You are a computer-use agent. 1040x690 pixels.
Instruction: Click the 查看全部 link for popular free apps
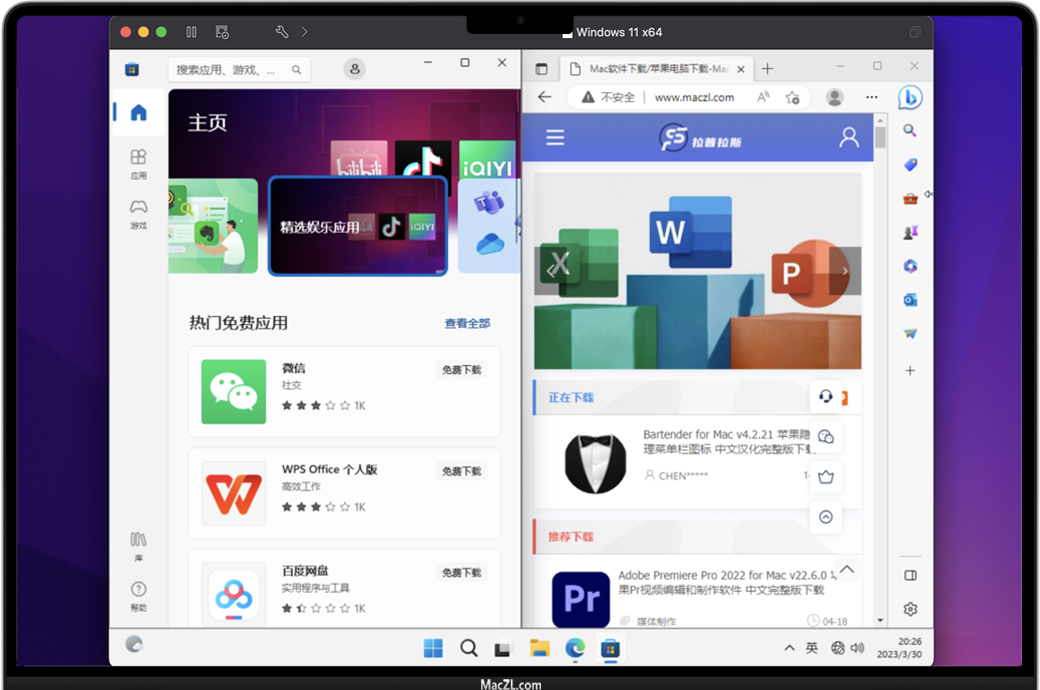click(x=467, y=323)
